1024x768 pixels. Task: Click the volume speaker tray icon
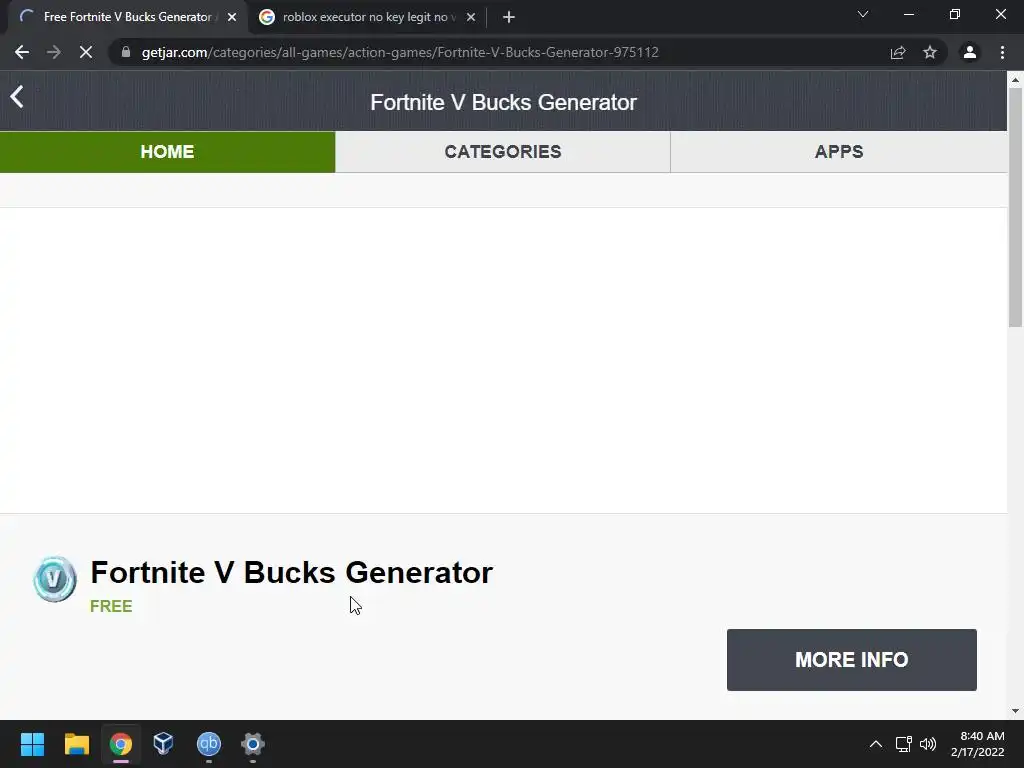pyautogui.click(x=927, y=744)
